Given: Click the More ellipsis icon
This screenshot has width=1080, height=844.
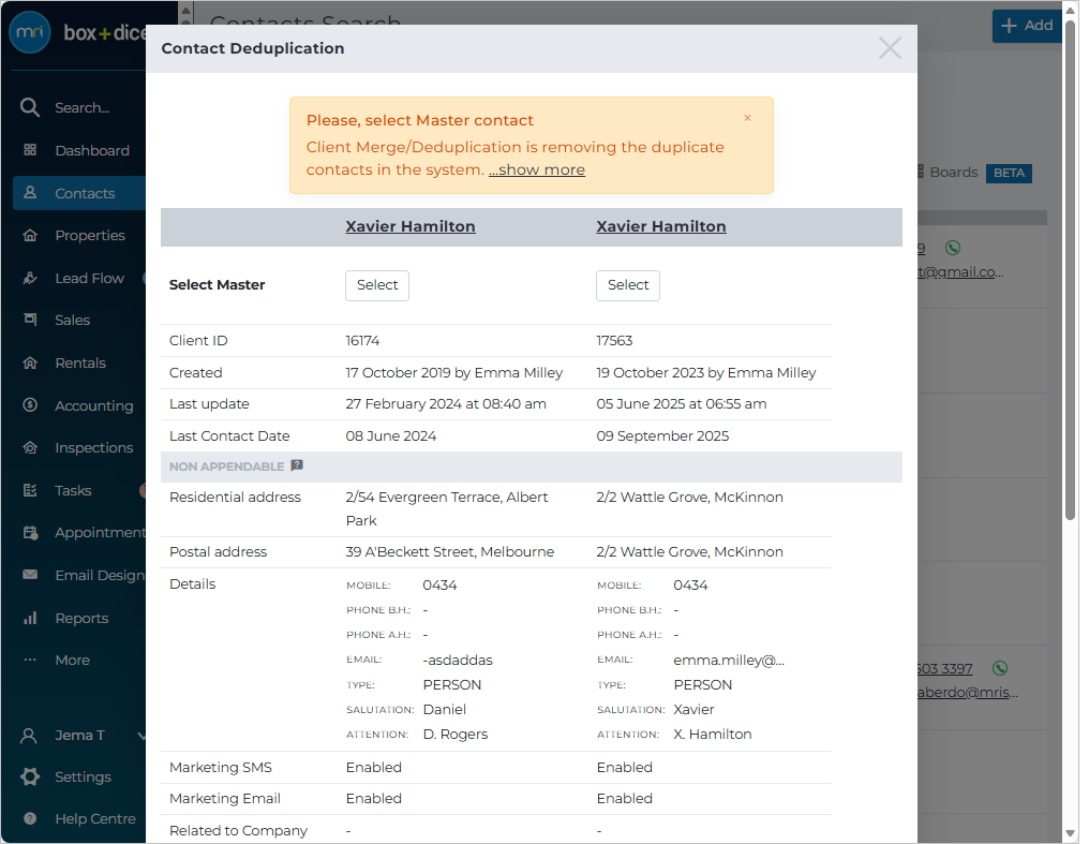Looking at the screenshot, I should click(30, 660).
